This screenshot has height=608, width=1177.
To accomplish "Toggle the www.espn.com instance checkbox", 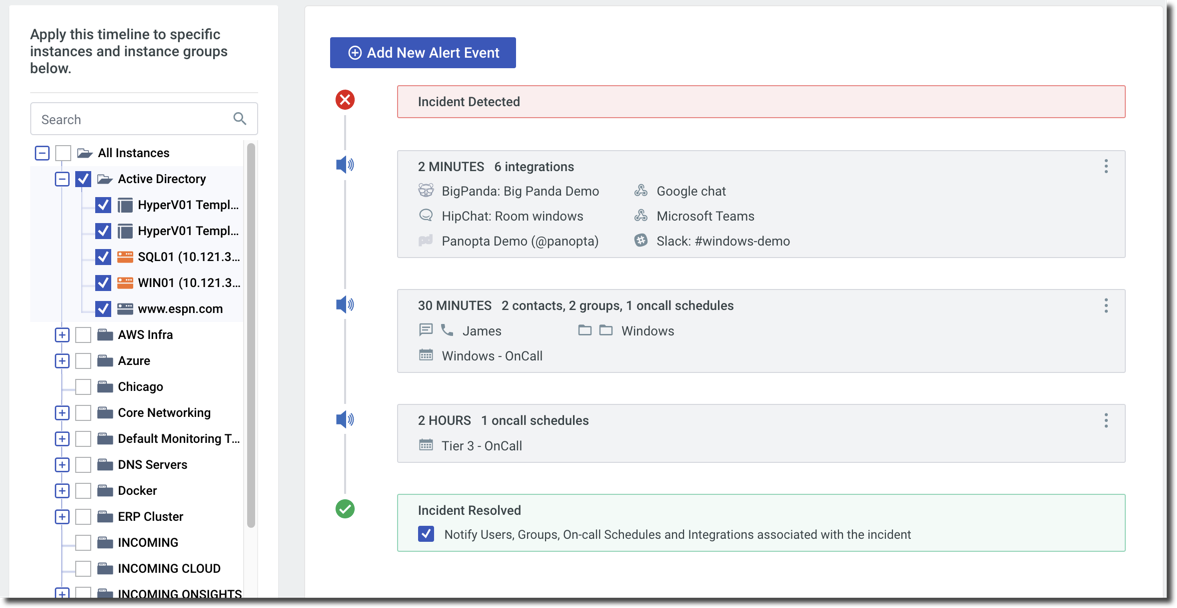I will click(x=103, y=309).
